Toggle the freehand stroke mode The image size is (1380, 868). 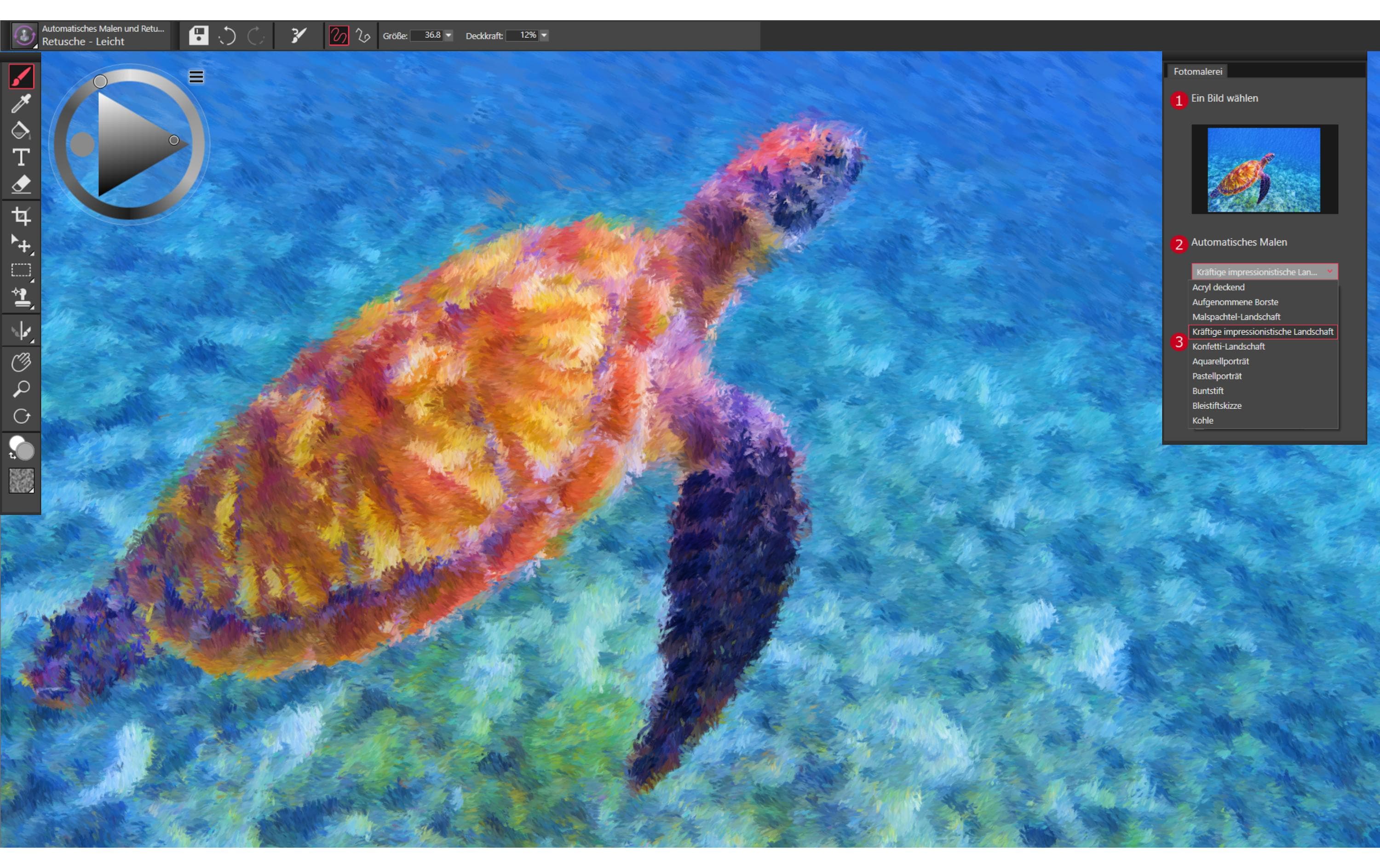click(x=338, y=35)
